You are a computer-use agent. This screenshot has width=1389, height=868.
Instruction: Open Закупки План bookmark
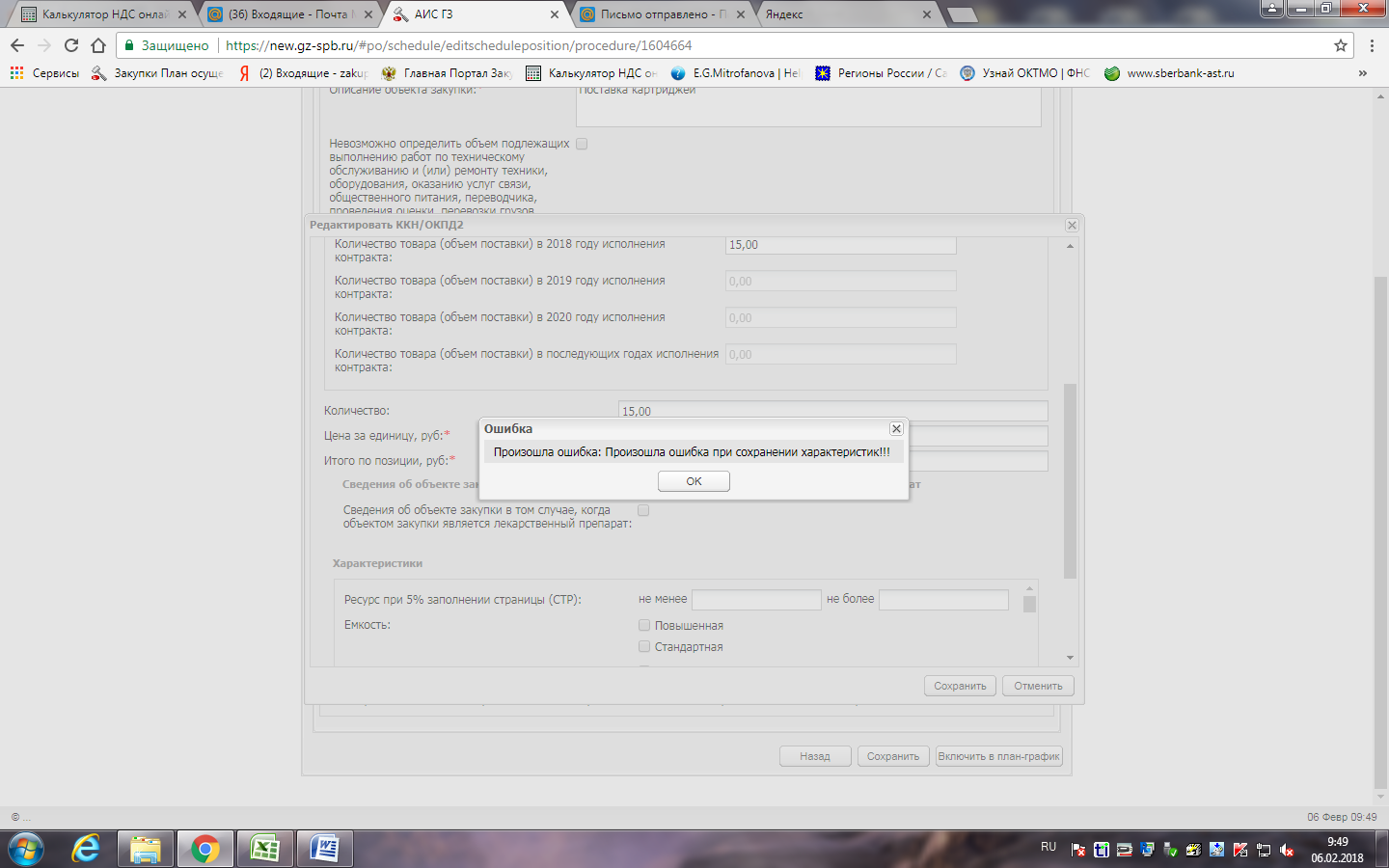157,73
